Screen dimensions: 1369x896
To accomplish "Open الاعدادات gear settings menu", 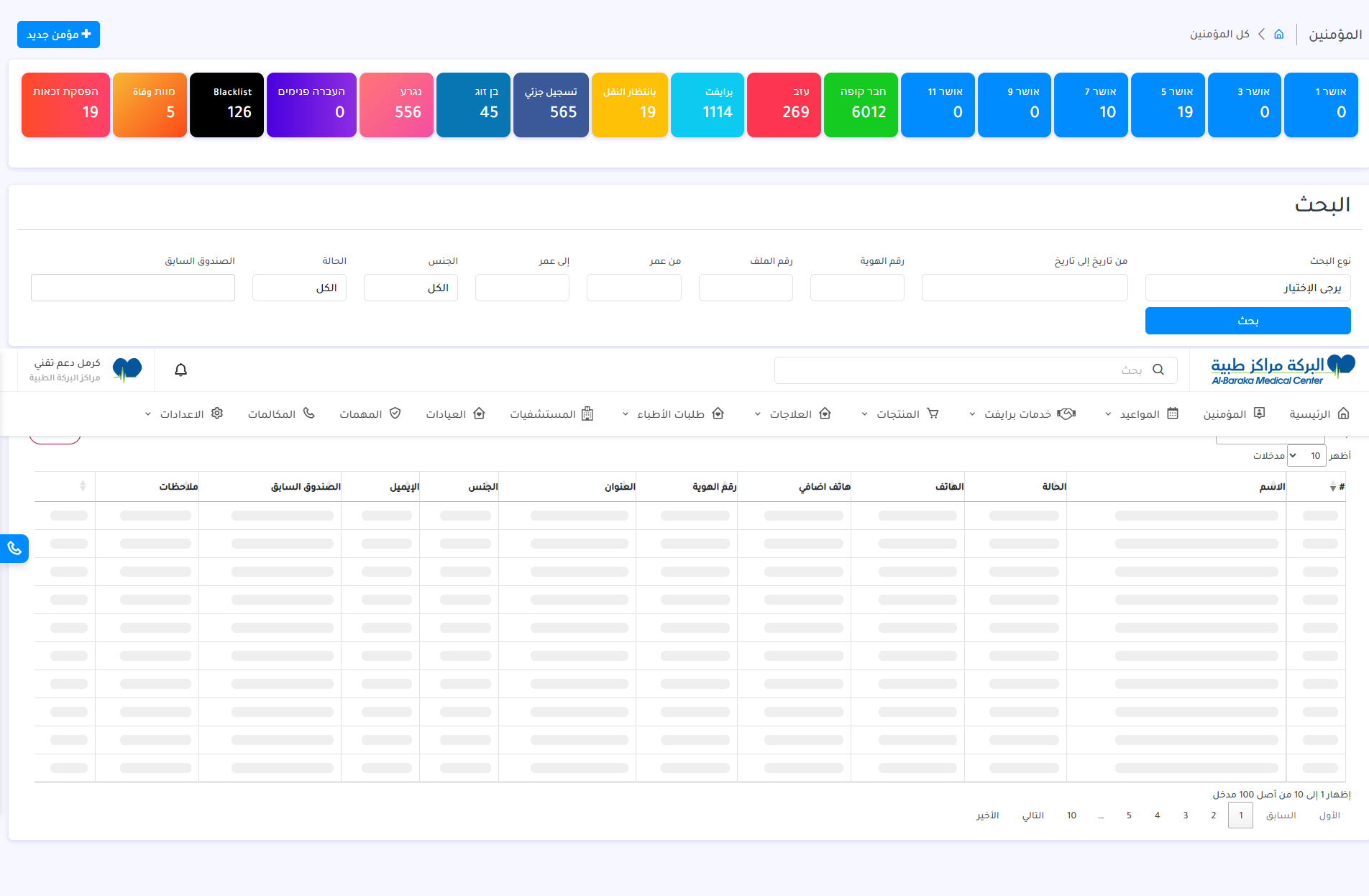I will pyautogui.click(x=184, y=414).
